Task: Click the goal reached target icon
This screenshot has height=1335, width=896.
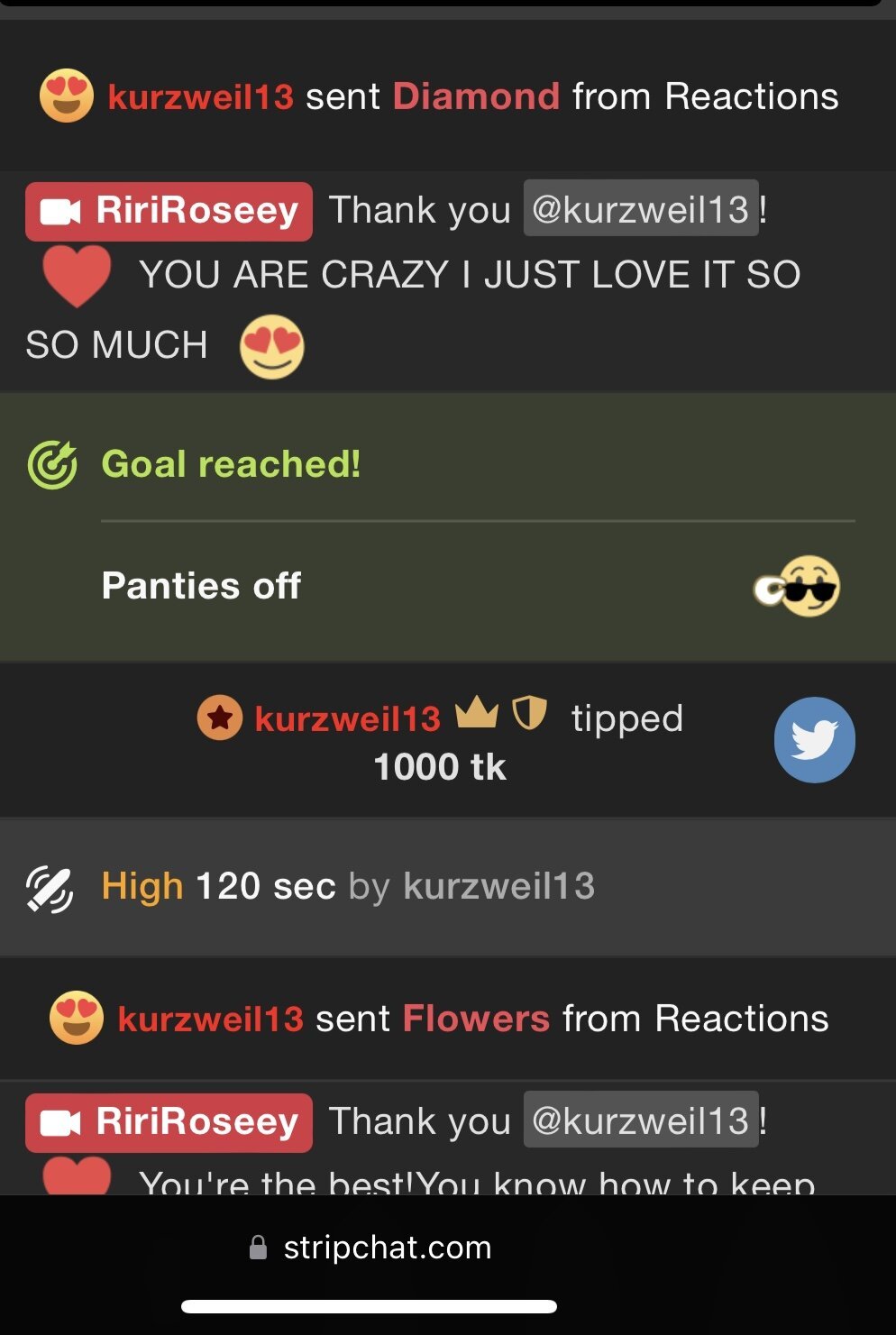Action: 52,464
